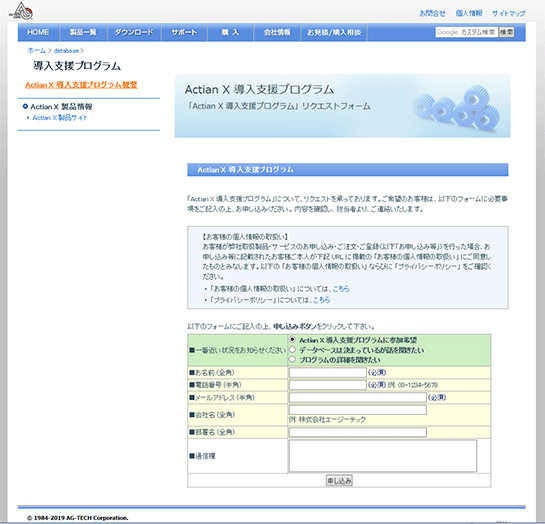Click the お問合せ link at top
The height and width of the screenshot is (524, 545).
click(x=432, y=14)
